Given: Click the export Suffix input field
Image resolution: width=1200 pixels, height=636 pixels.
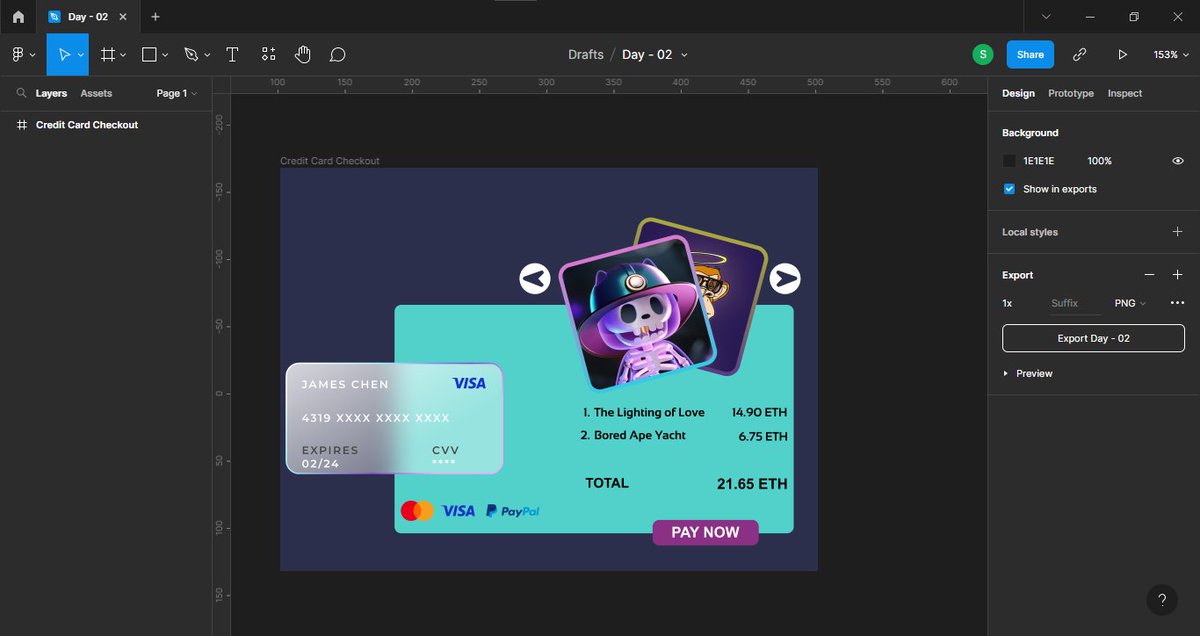Looking at the screenshot, I should pyautogui.click(x=1074, y=303).
